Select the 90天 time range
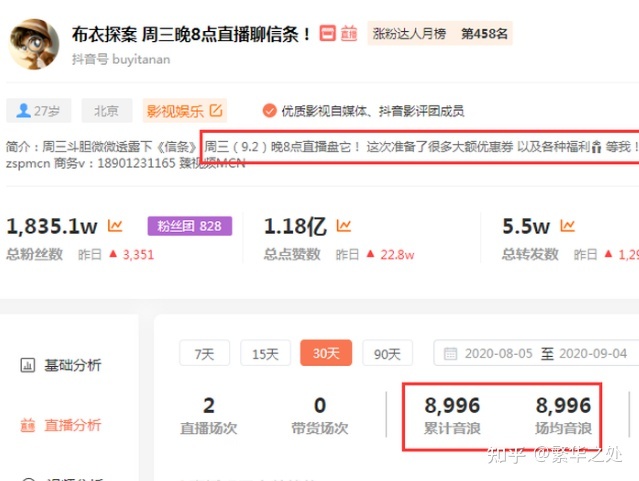 (388, 353)
